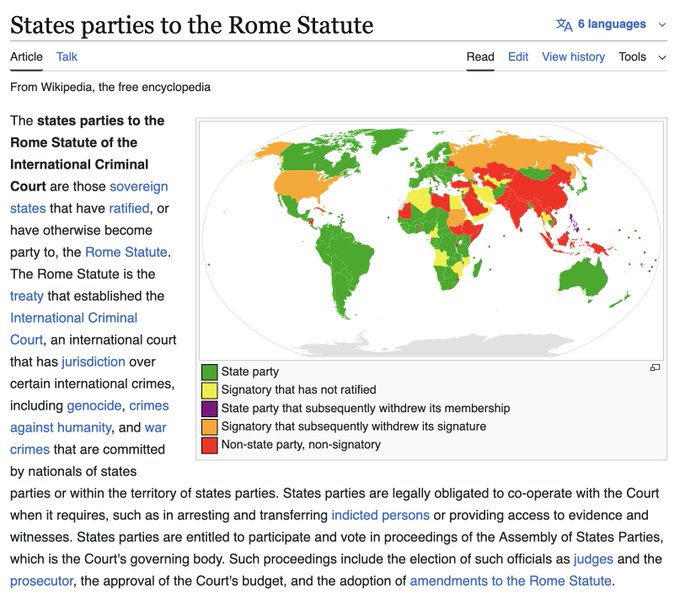This screenshot has width=680, height=601.
Task: Open the genocide link
Action: click(94, 405)
